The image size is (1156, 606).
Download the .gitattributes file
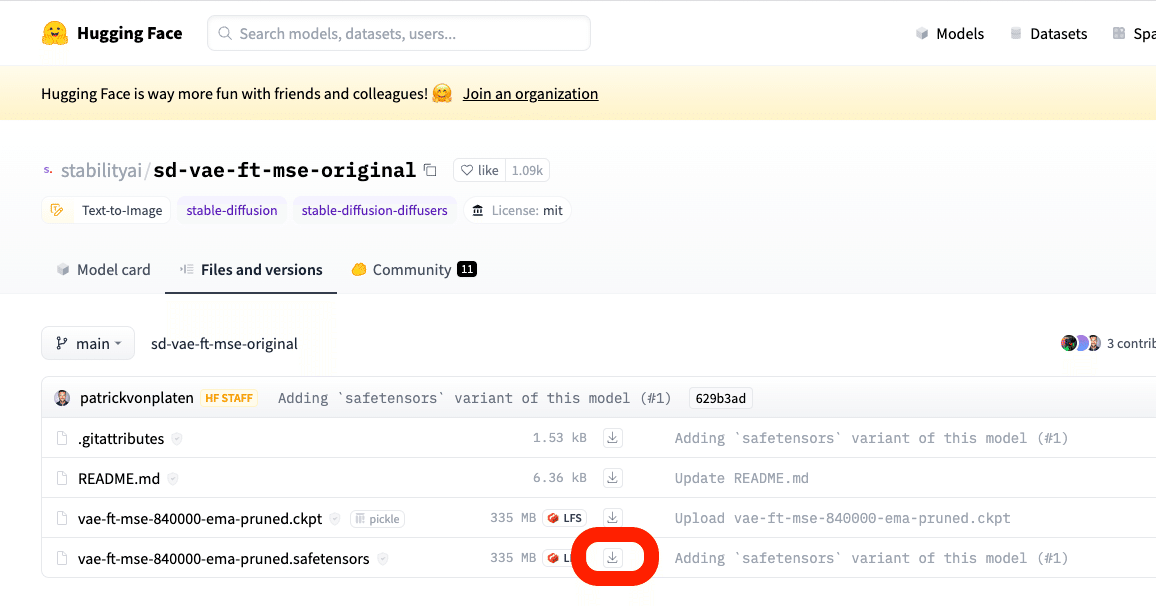pyautogui.click(x=613, y=438)
